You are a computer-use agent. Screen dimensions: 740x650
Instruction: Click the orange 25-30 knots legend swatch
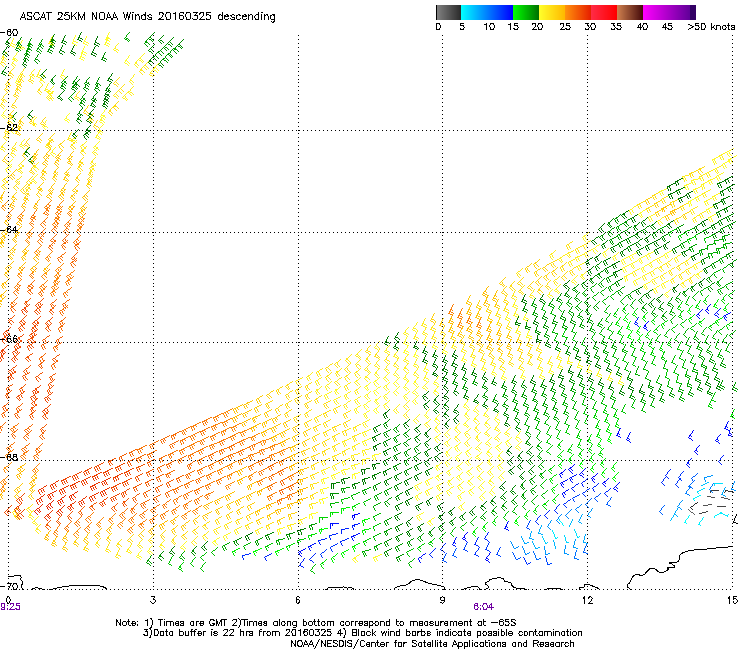[578, 12]
